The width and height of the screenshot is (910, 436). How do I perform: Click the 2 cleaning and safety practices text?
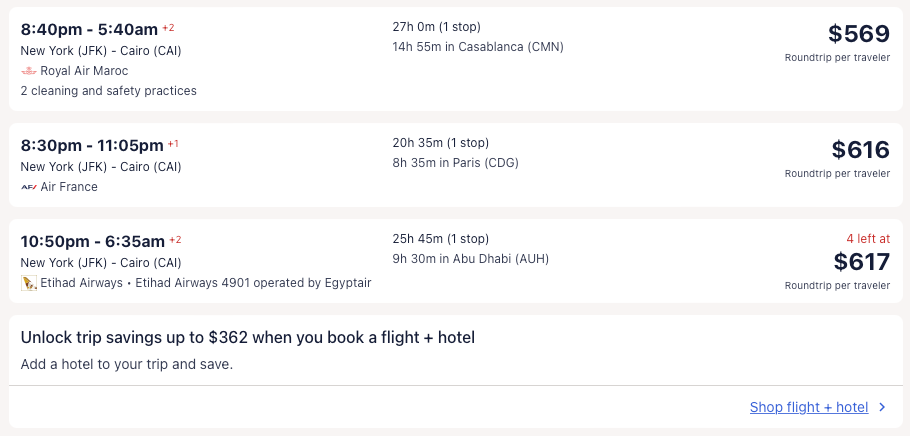[108, 91]
